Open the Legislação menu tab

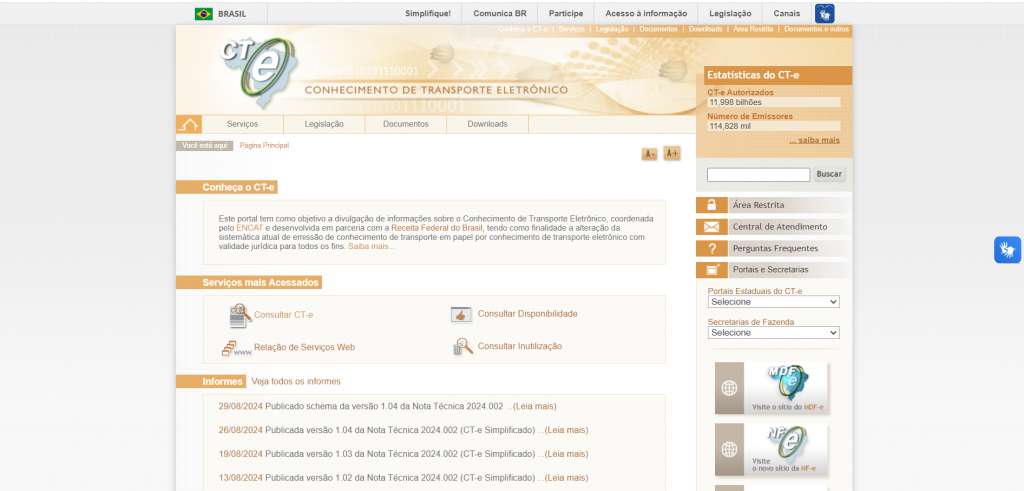[324, 124]
